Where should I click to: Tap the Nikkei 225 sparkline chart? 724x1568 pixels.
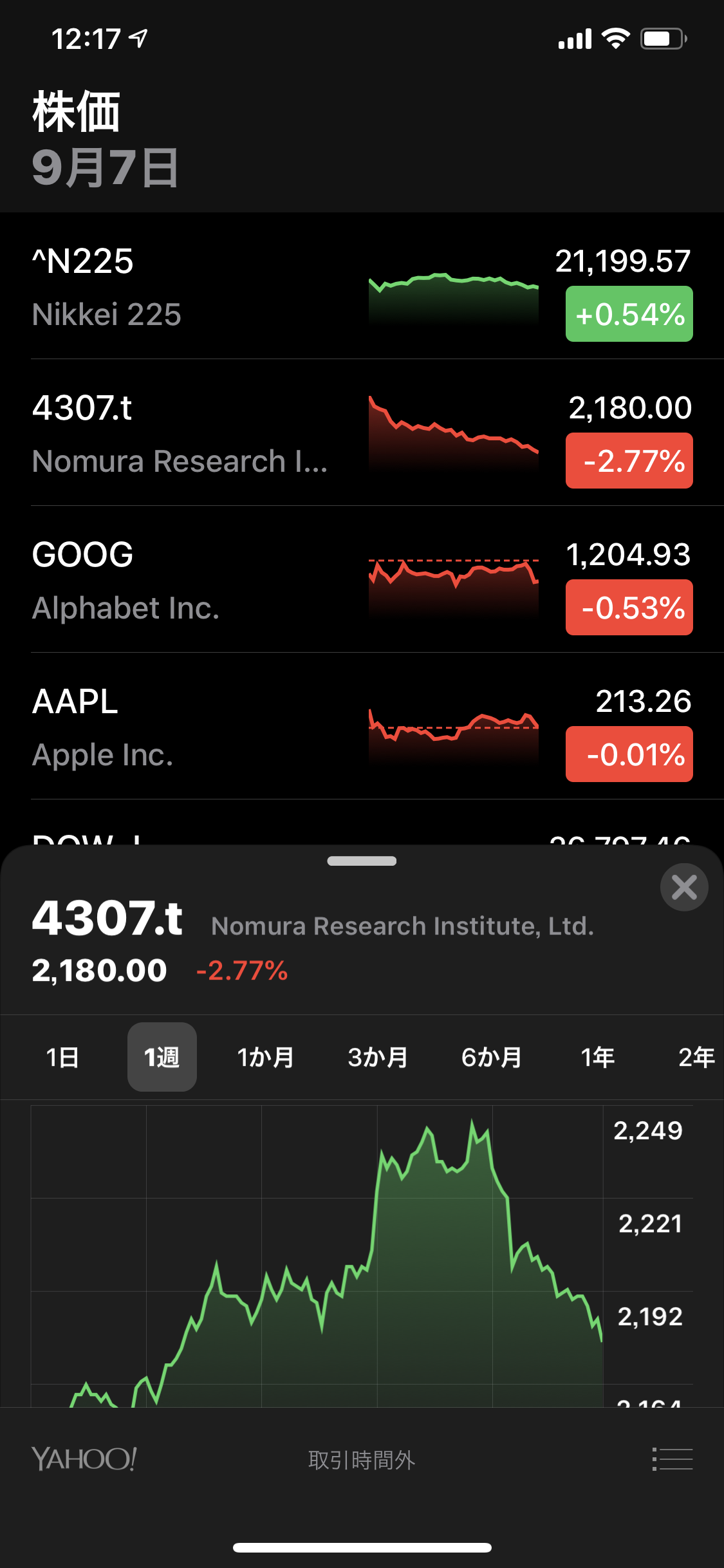tap(453, 296)
